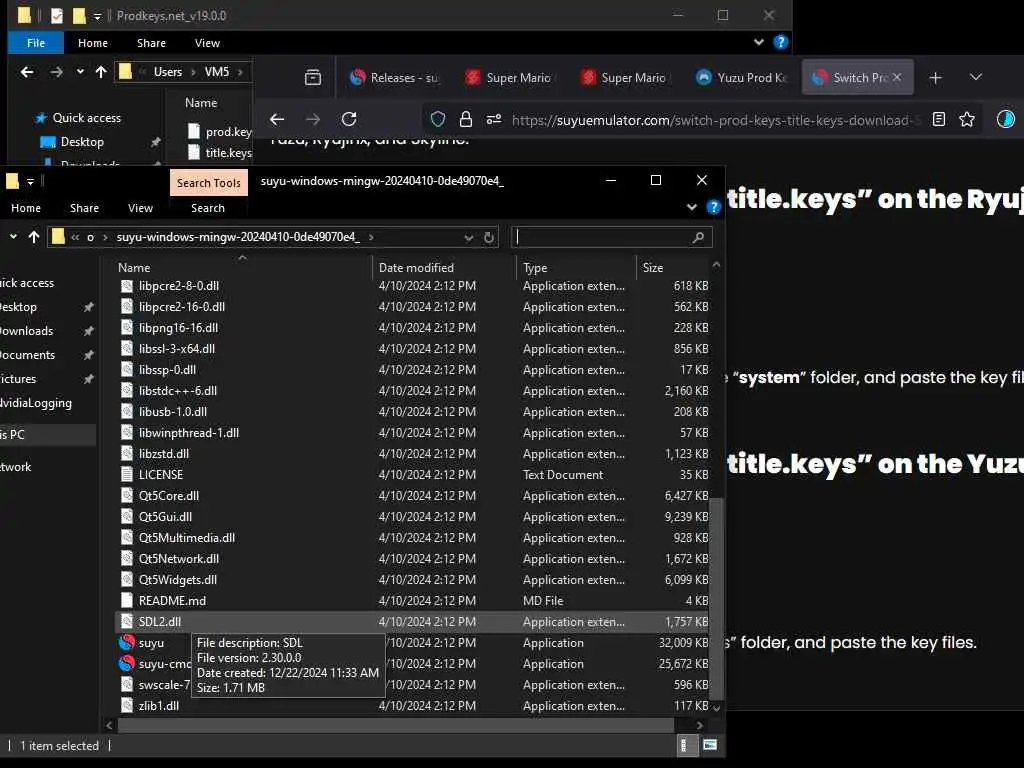Image resolution: width=1024 pixels, height=768 pixels.
Task: Select Quick access in Prodkeys.net sidebar
Action: pyautogui.click(x=86, y=118)
